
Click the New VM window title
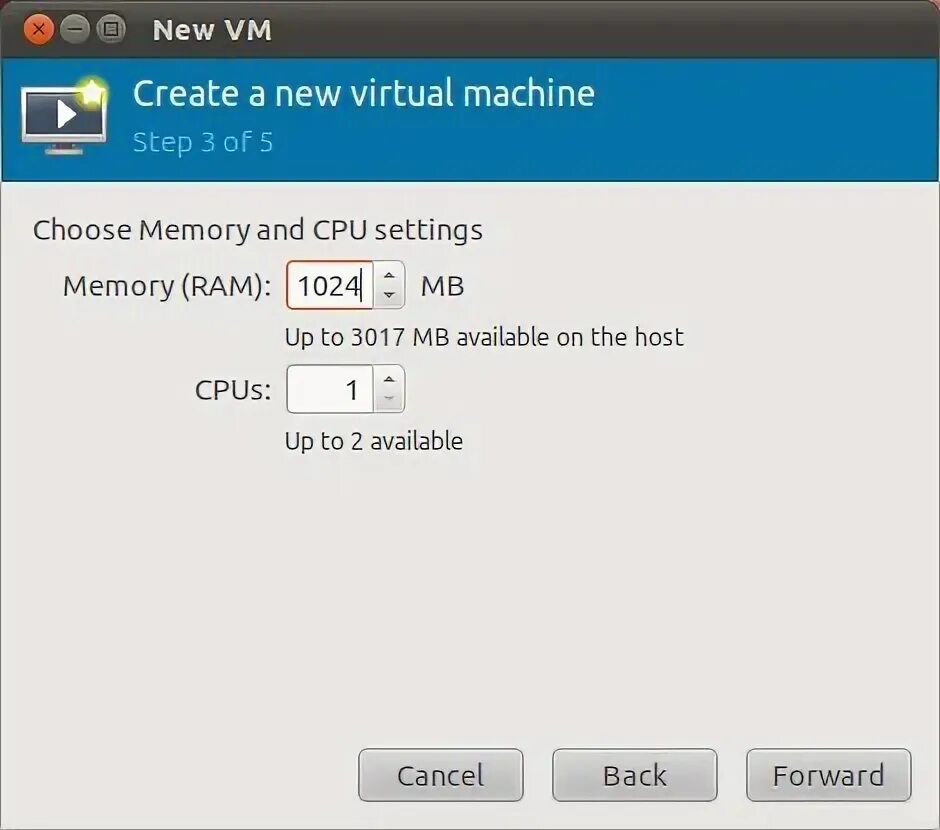coord(212,30)
